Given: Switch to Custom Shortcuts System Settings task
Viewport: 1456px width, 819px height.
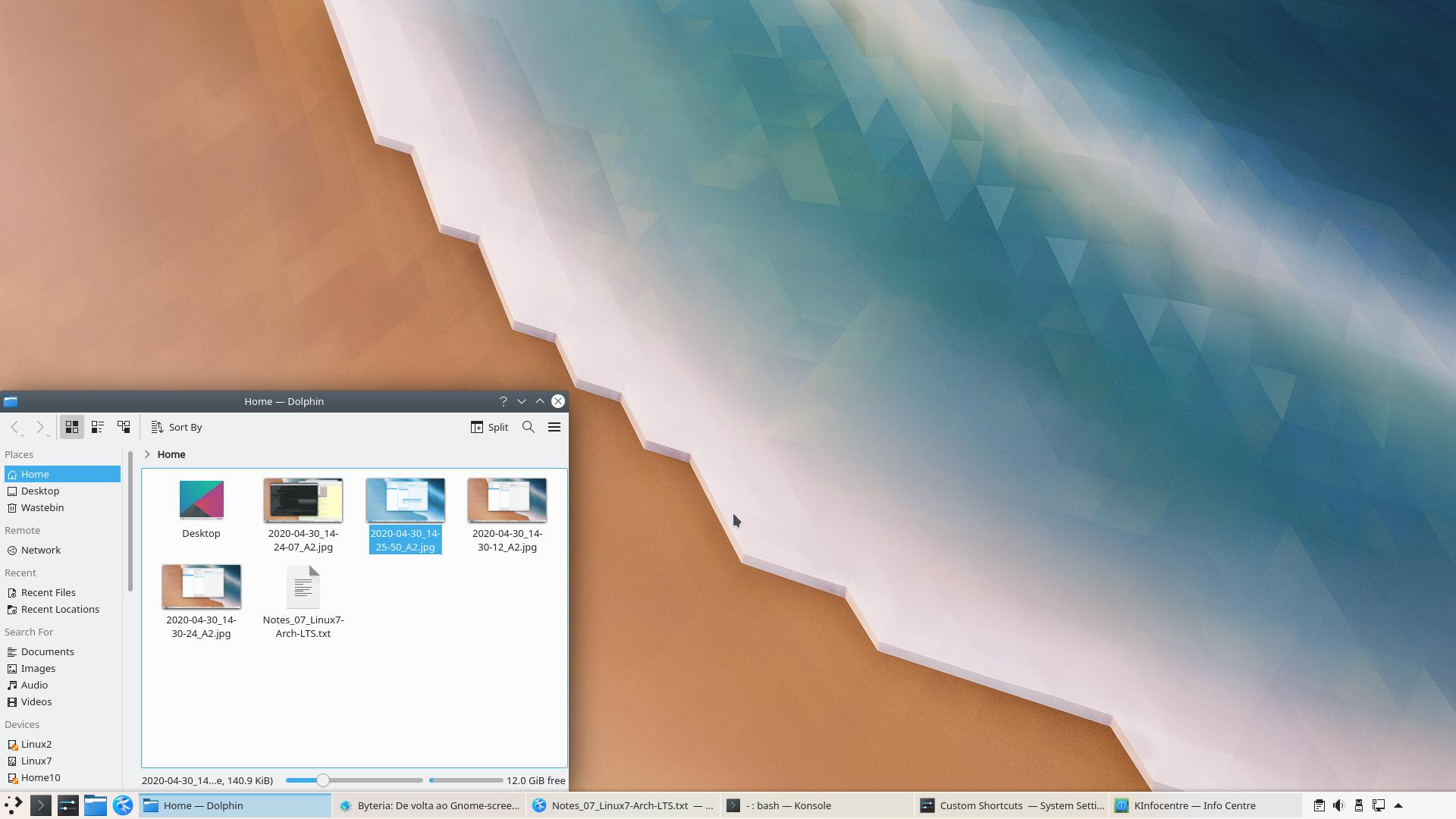Looking at the screenshot, I should pos(1012,805).
